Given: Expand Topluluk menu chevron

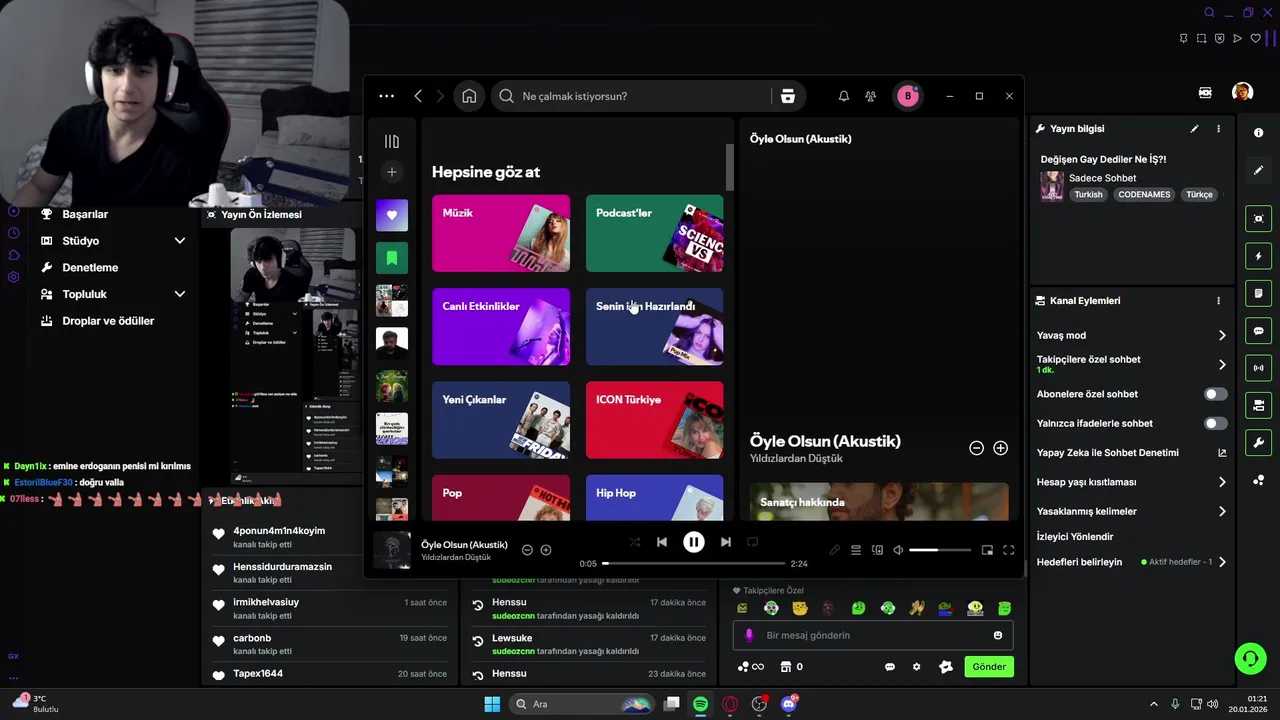Looking at the screenshot, I should coord(180,294).
